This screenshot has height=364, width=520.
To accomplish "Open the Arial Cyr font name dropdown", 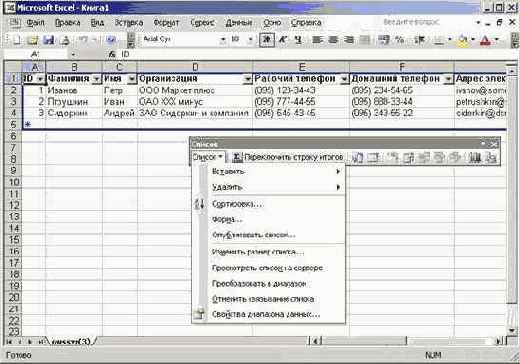I will point(223,40).
